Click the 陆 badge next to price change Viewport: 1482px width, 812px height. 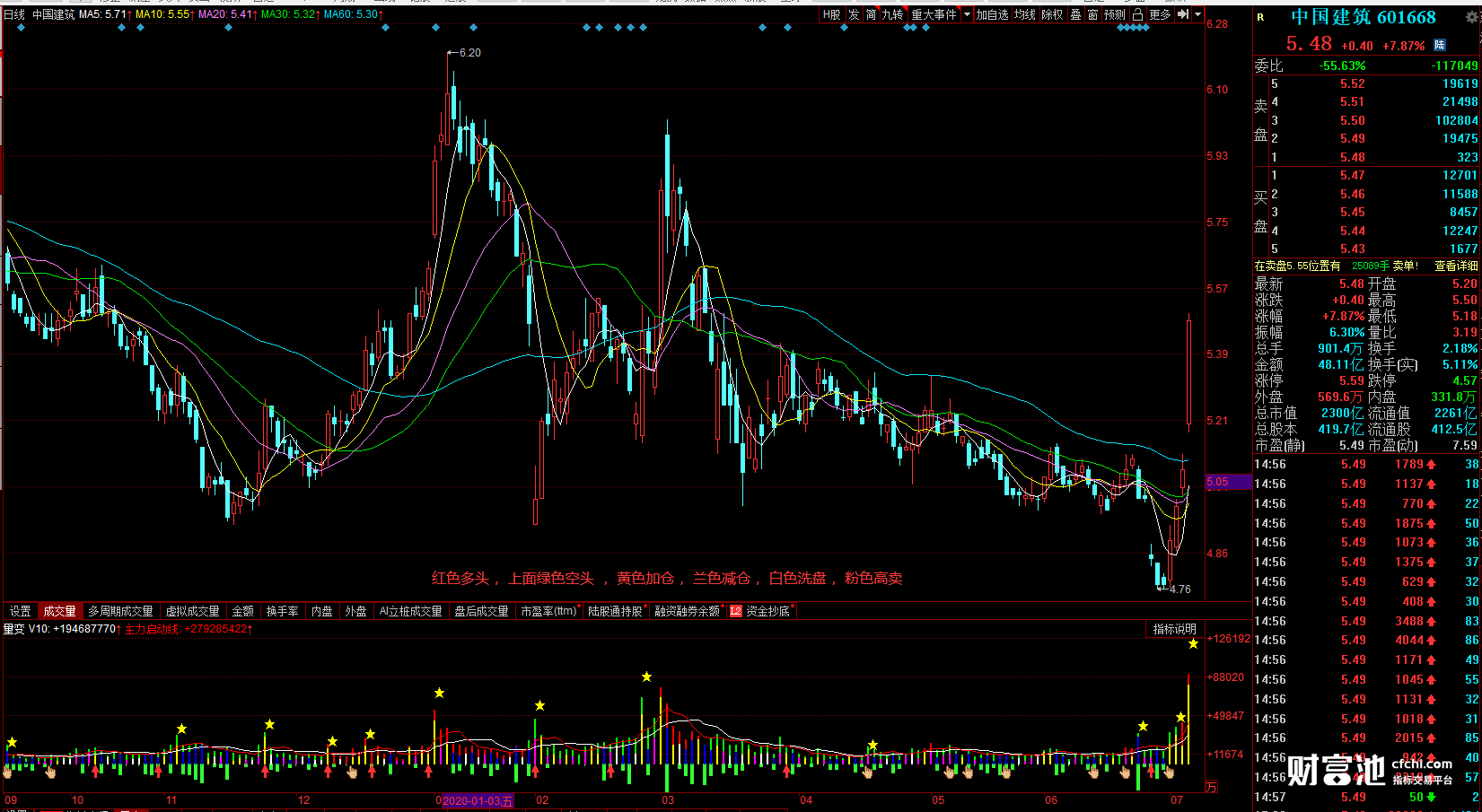click(x=1440, y=45)
